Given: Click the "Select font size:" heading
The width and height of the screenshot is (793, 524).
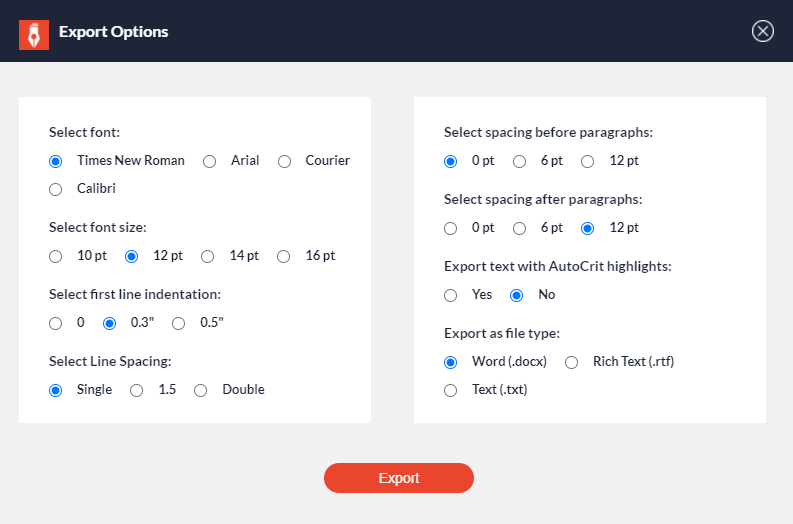Looking at the screenshot, I should pos(98,228).
